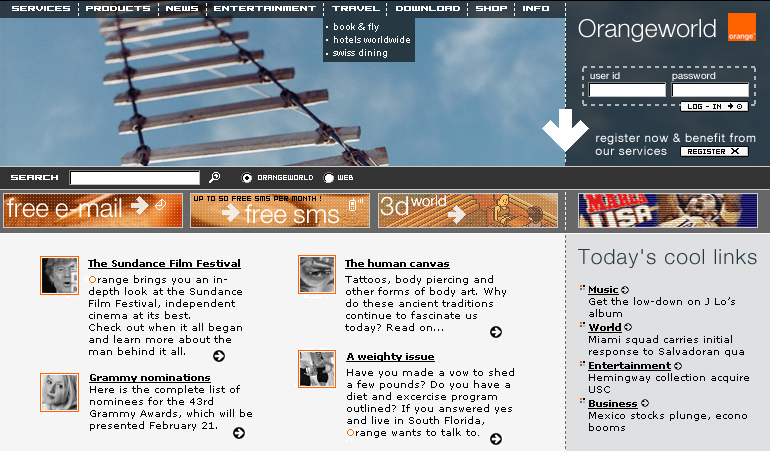The image size is (770, 451).
Task: Click the Orangeworld title text
Action: tap(647, 29)
